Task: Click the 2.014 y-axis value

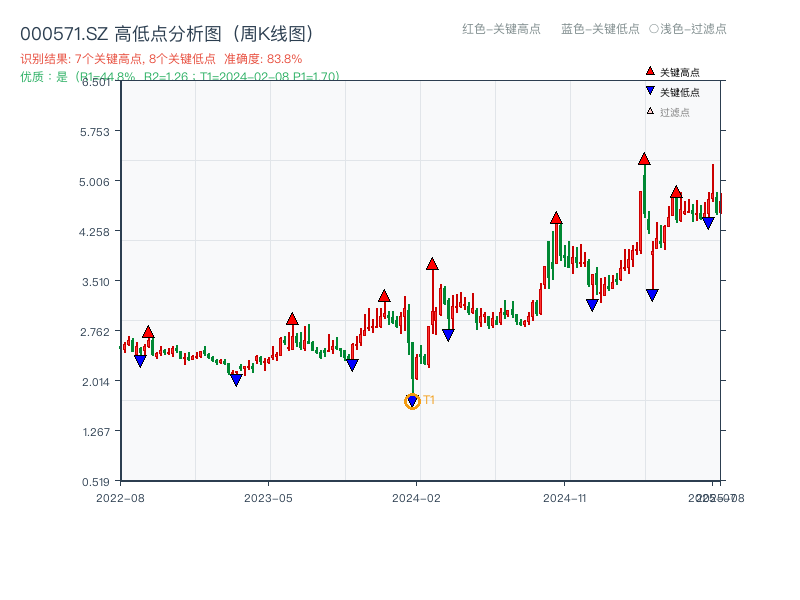Action: click(x=96, y=382)
